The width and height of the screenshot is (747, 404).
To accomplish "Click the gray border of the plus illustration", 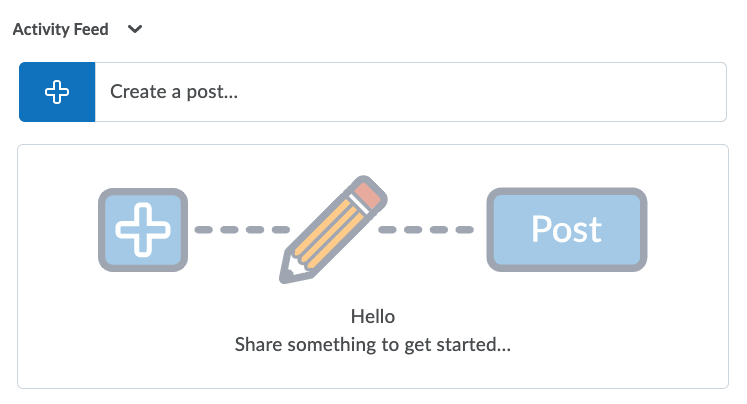I will coord(103,229).
